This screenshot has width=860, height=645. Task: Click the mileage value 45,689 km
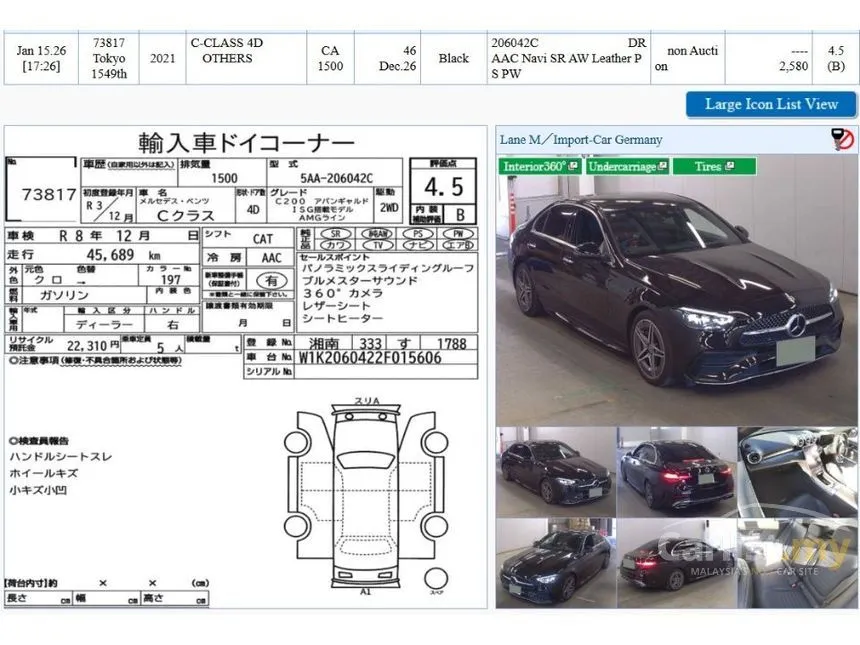123,255
